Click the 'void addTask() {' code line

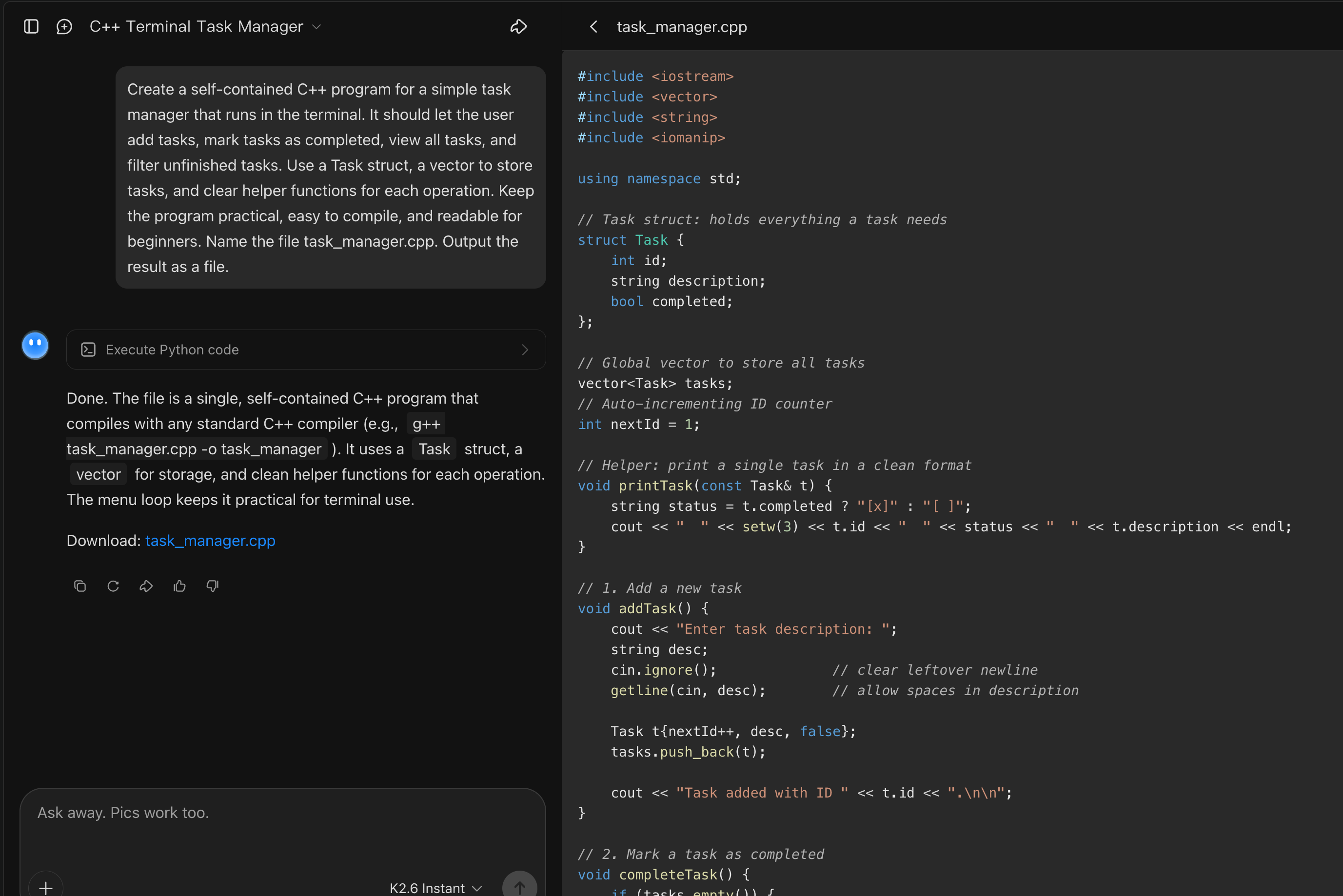643,608
